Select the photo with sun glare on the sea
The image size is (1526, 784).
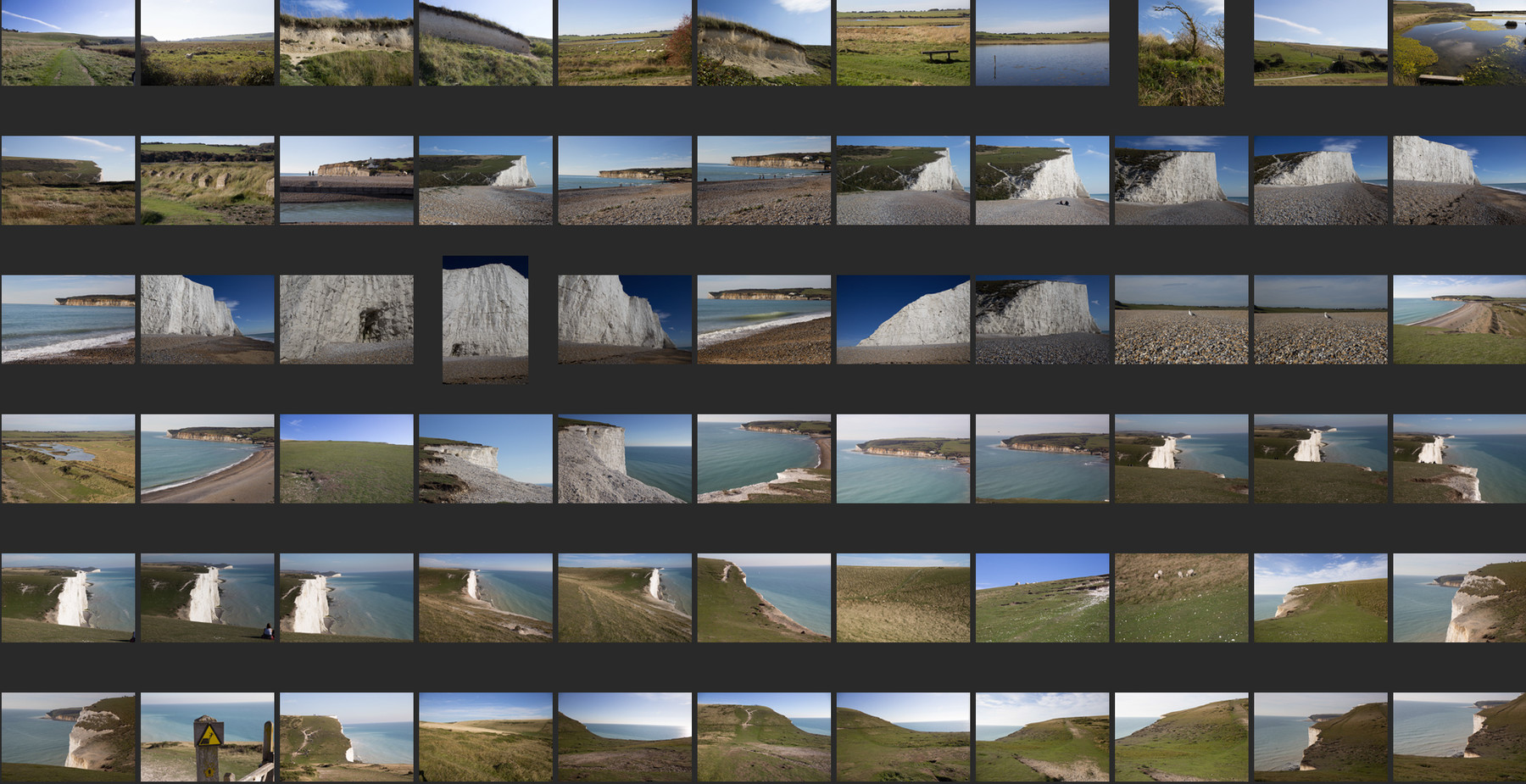click(x=625, y=737)
